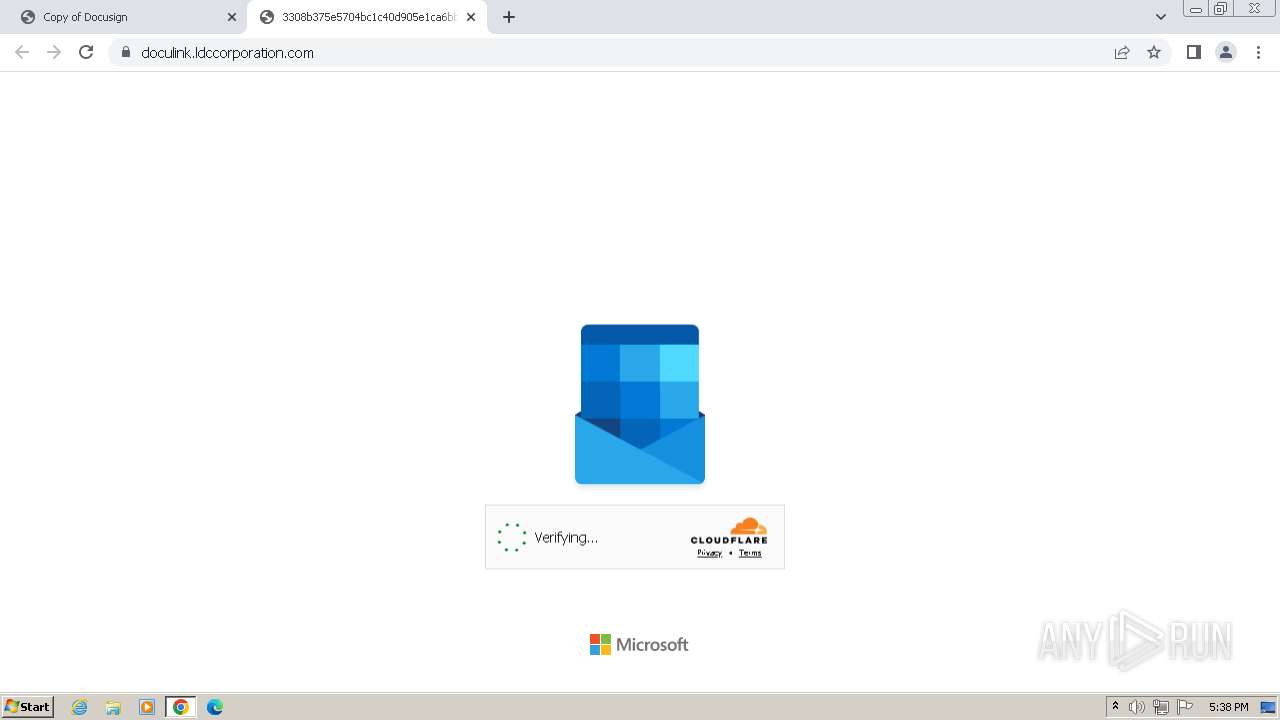Screen dimensions: 1280x720
Task: Open the Chrome side panel
Action: [x=1193, y=52]
